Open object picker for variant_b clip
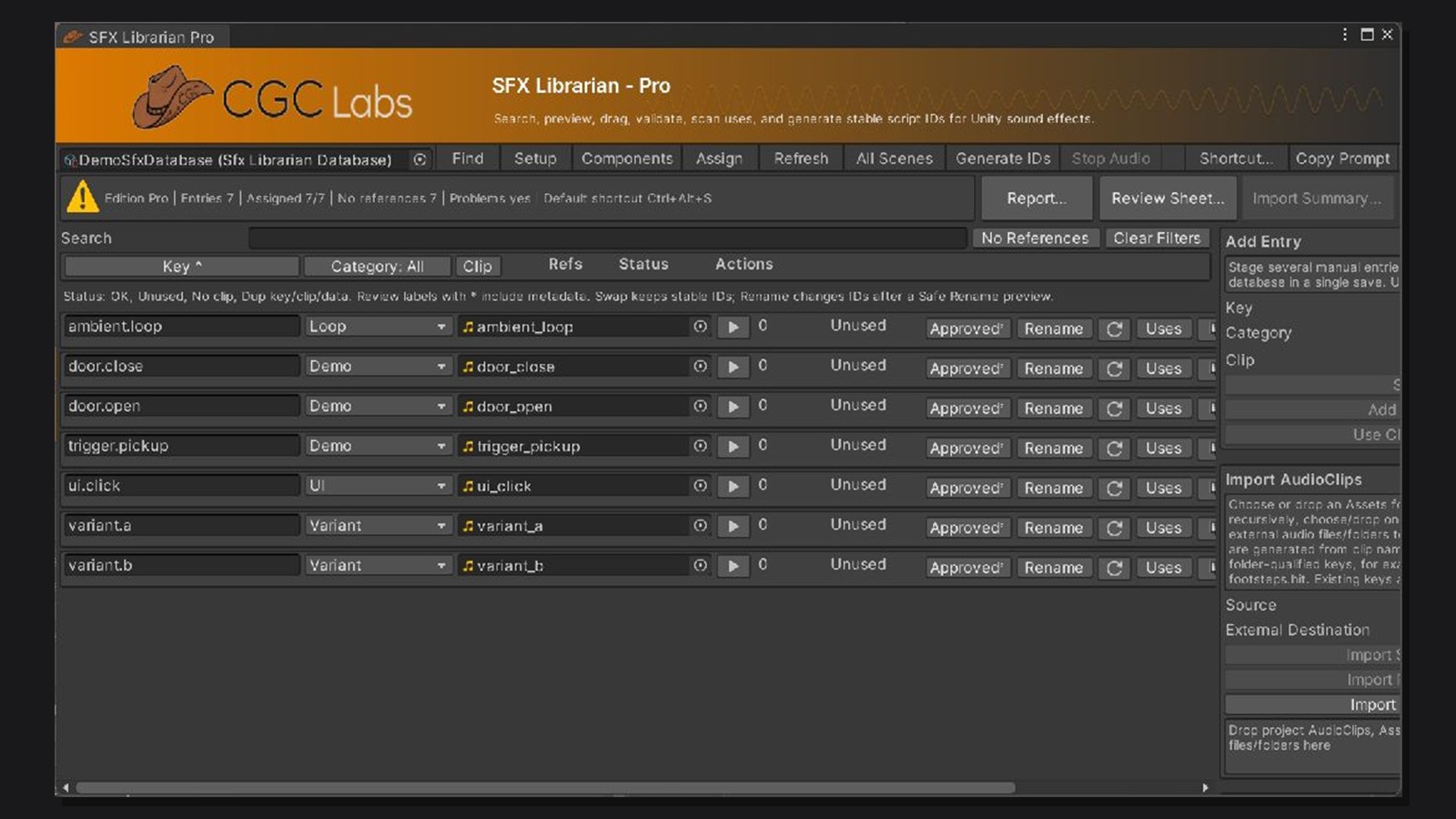 [x=700, y=565]
